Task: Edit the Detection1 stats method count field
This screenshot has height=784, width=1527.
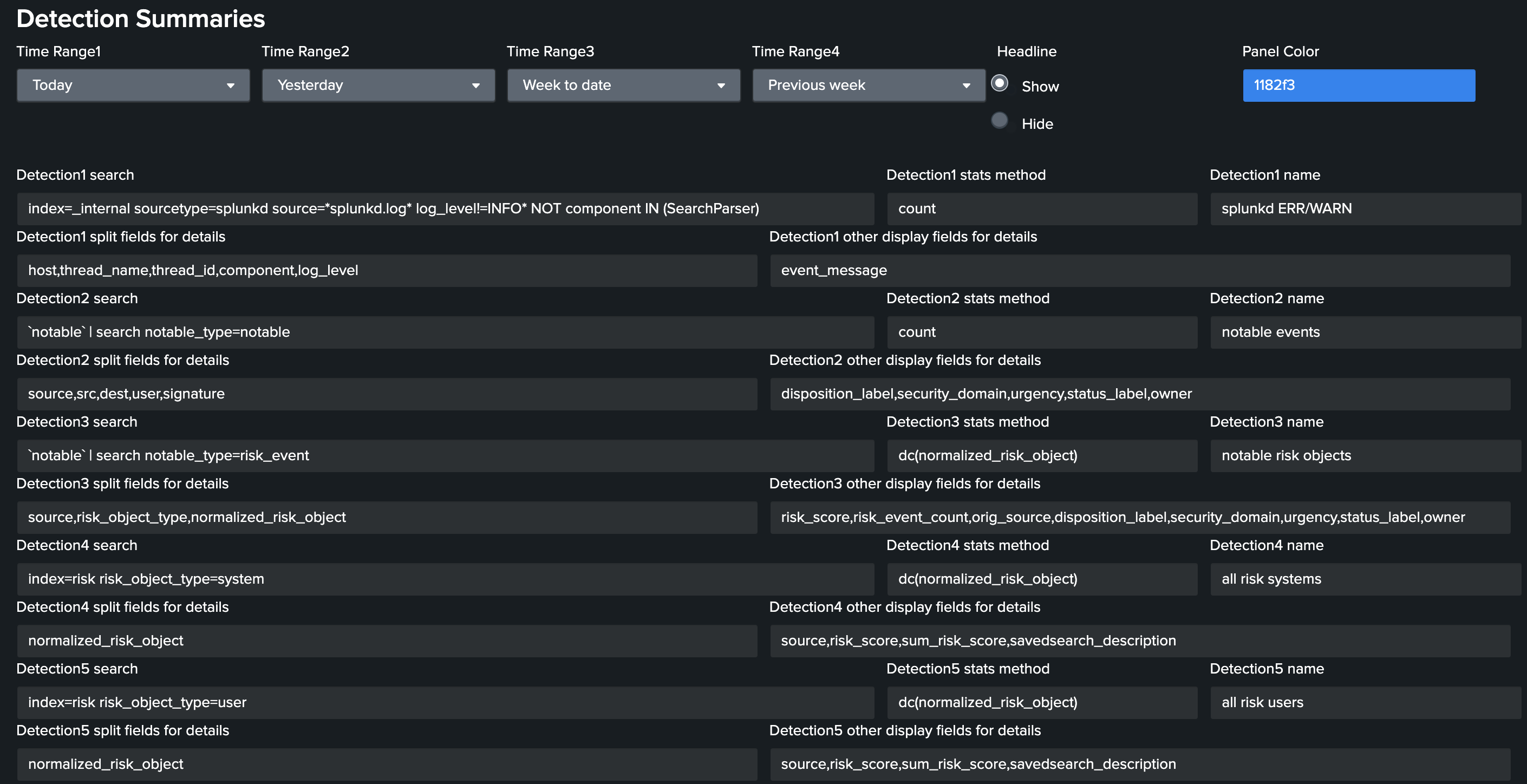Action: pos(1041,208)
